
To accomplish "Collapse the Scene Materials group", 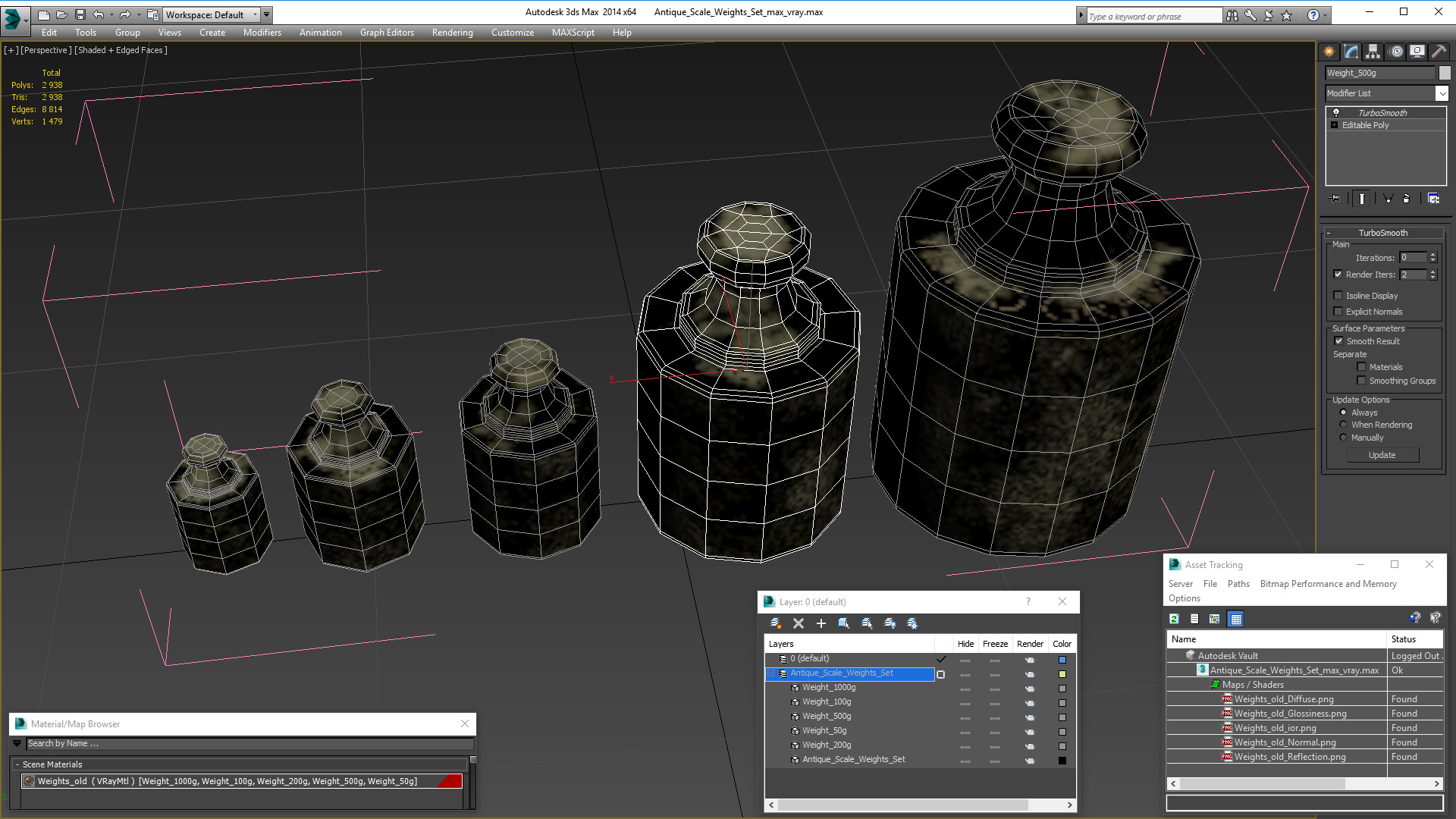I will [17, 764].
